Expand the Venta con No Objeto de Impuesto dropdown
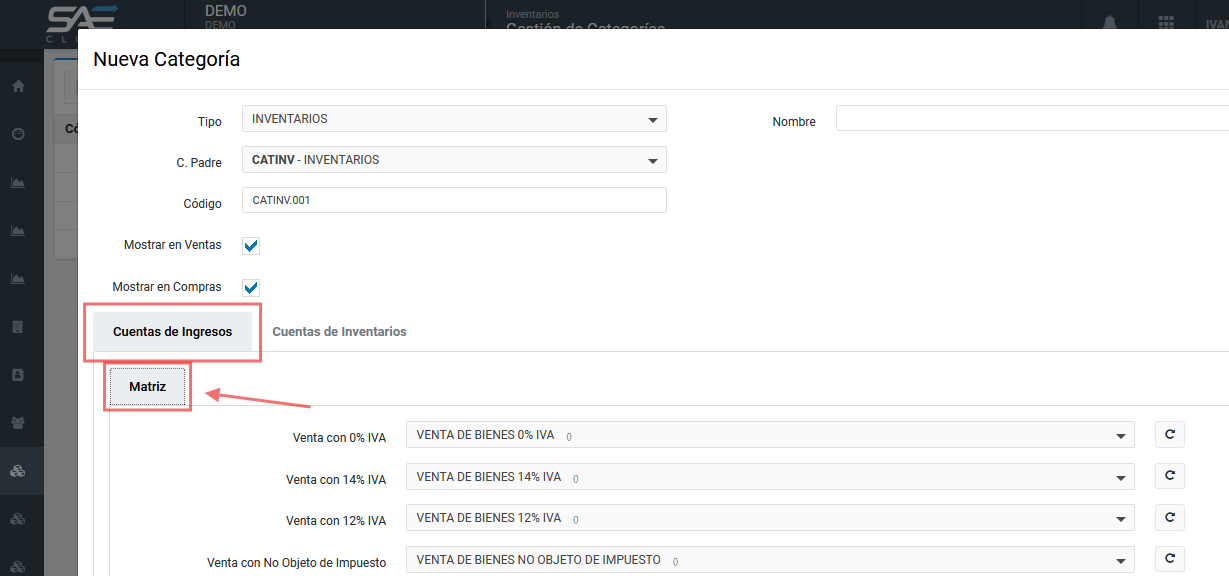Image resolution: width=1229 pixels, height=576 pixels. pyautogui.click(x=769, y=560)
